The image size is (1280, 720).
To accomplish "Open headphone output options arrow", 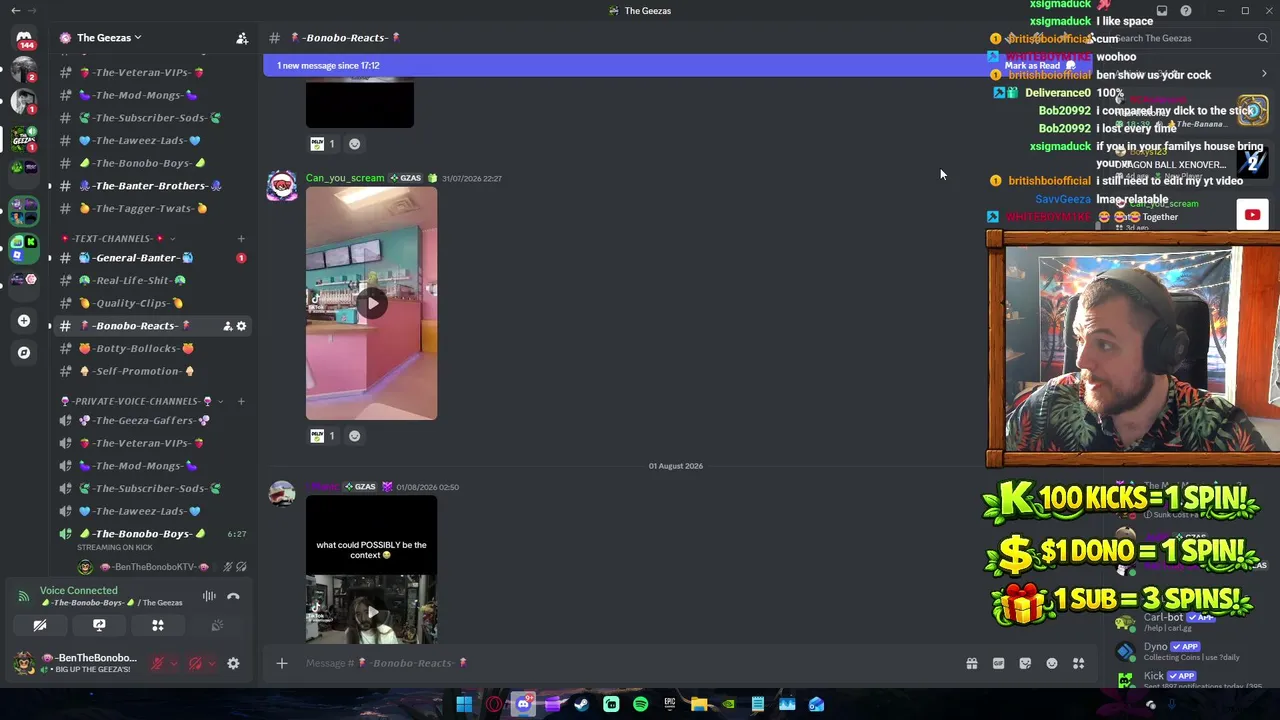I will 212,663.
